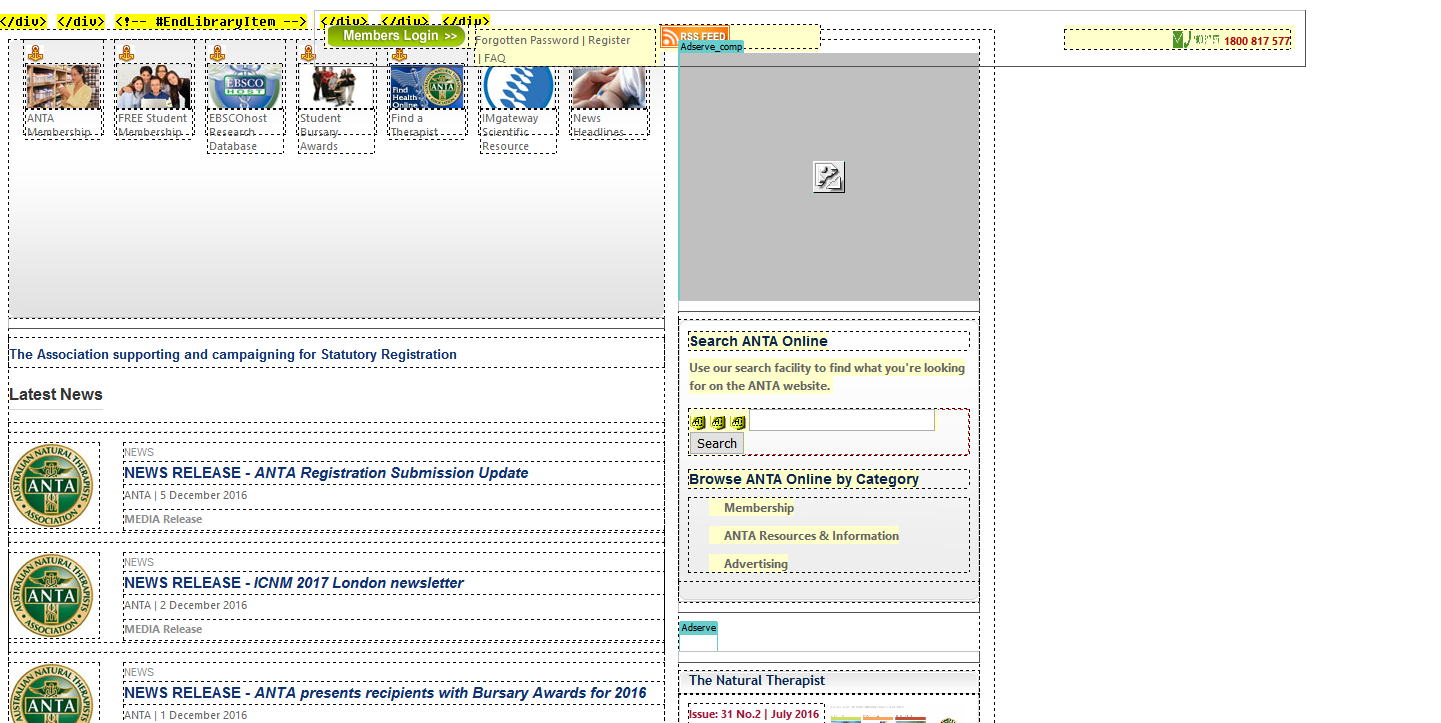Image resolution: width=1441 pixels, height=723 pixels.
Task: Click the FAQ link
Action: pos(495,58)
